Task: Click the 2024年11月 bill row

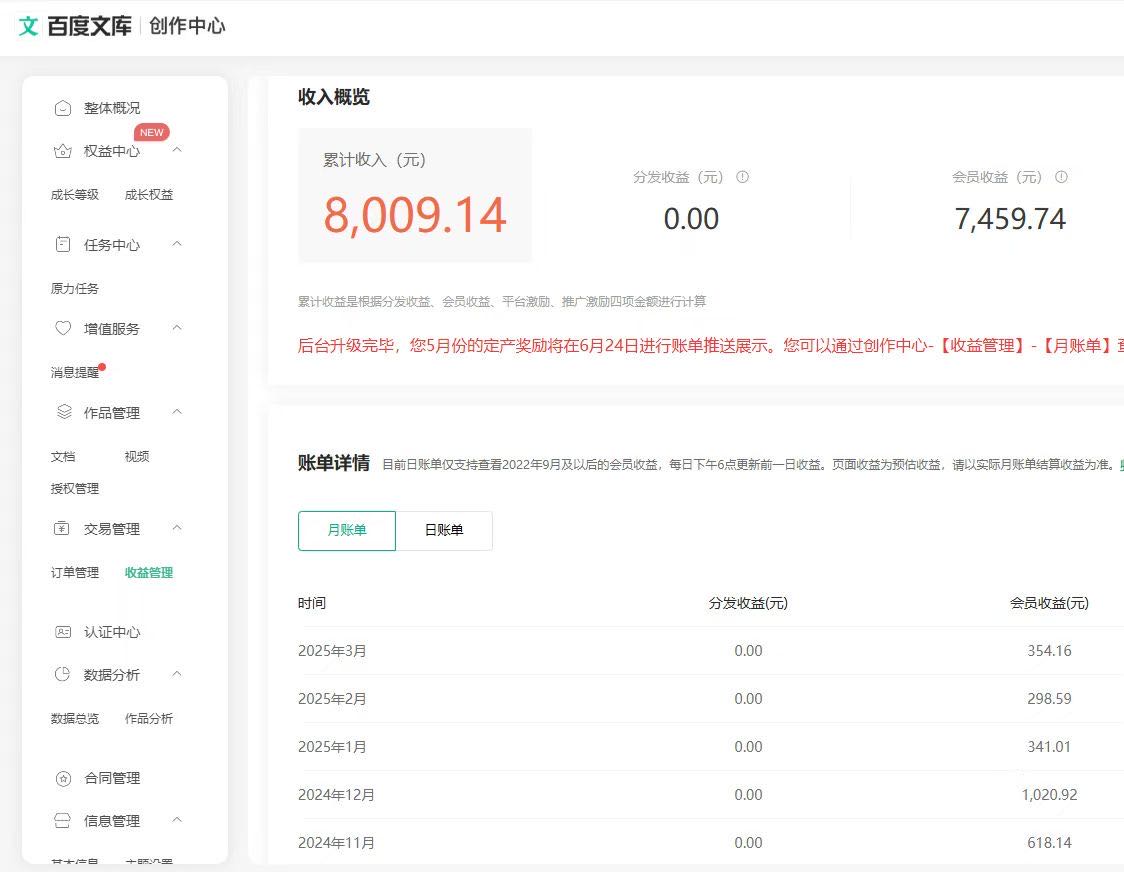Action: (711, 843)
